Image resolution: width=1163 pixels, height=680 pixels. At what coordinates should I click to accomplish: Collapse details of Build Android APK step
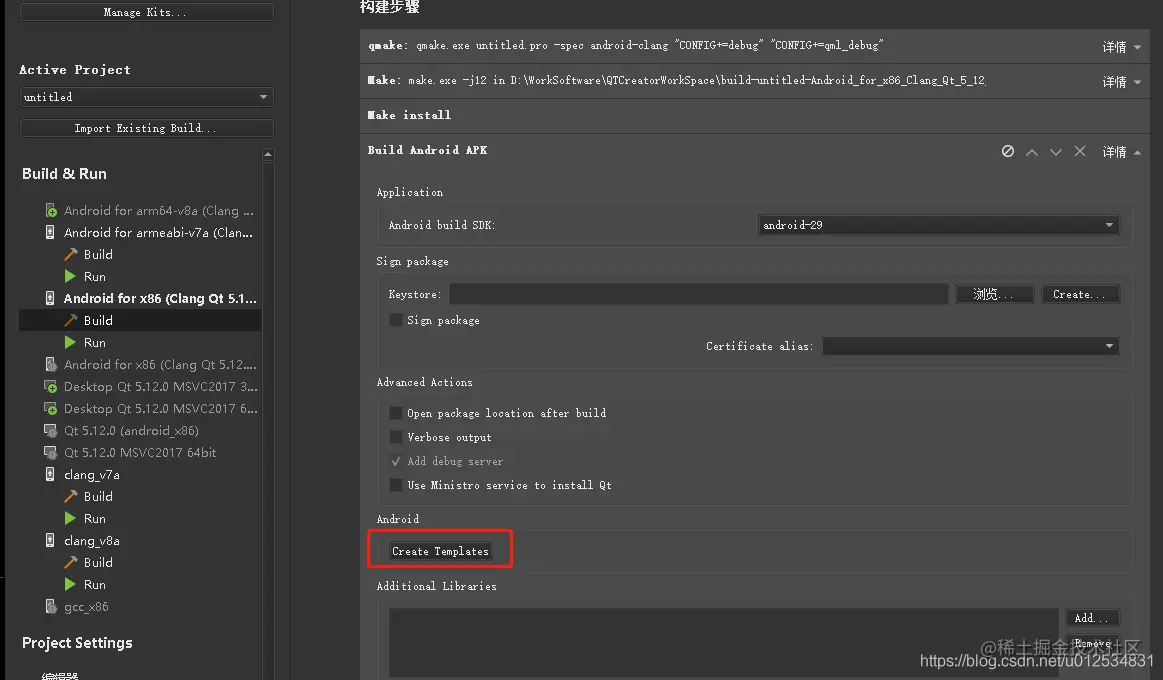(1121, 151)
